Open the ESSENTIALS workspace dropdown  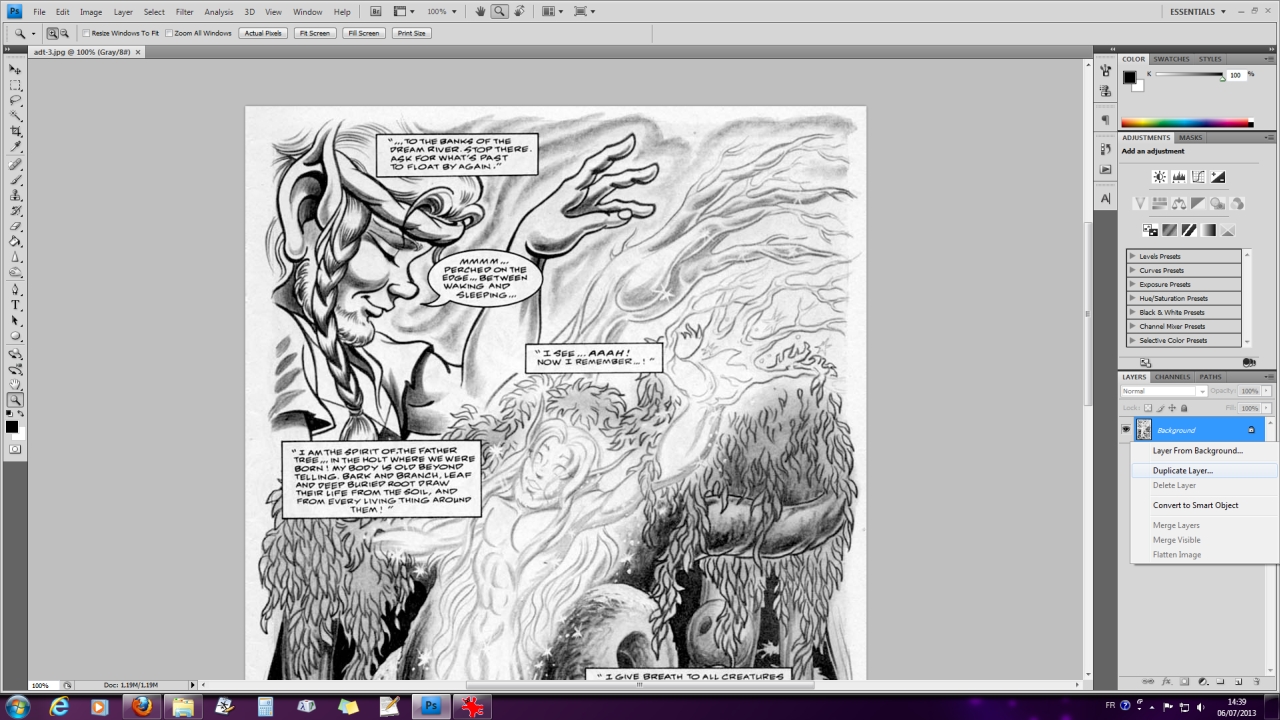point(1197,11)
